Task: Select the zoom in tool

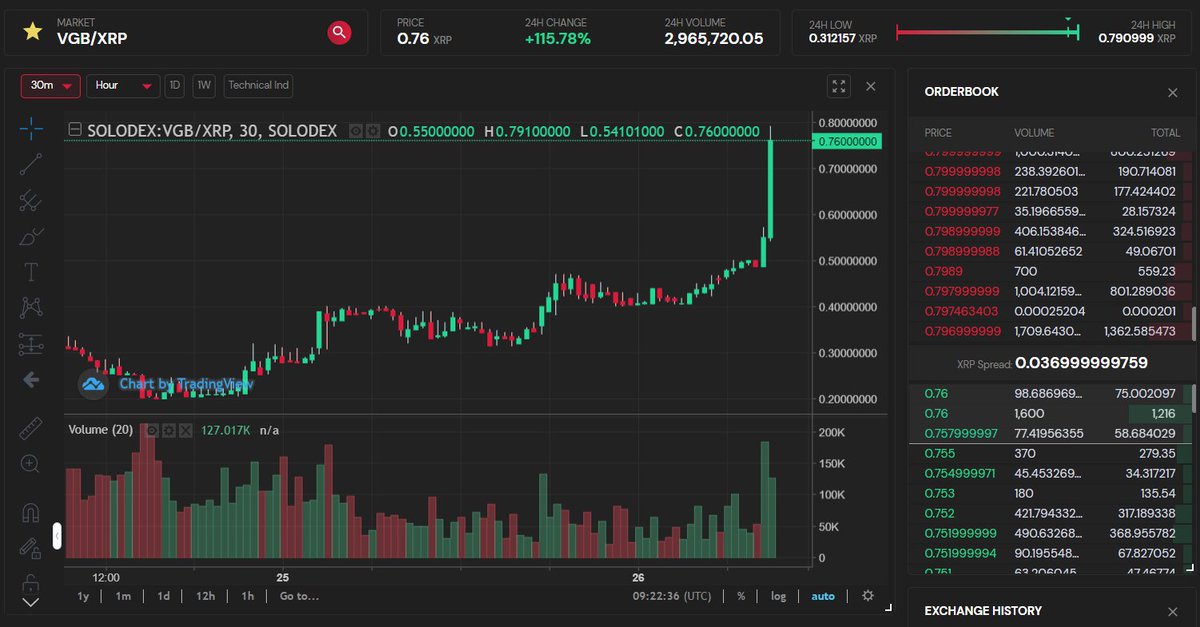Action: [x=31, y=464]
